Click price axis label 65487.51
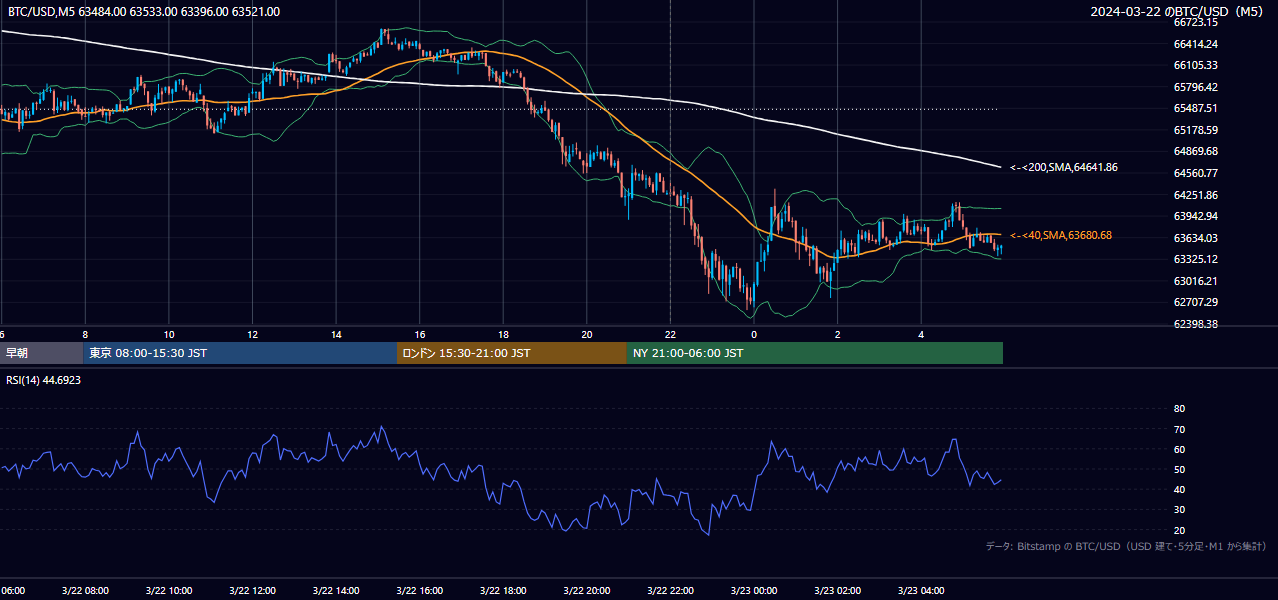 1196,108
